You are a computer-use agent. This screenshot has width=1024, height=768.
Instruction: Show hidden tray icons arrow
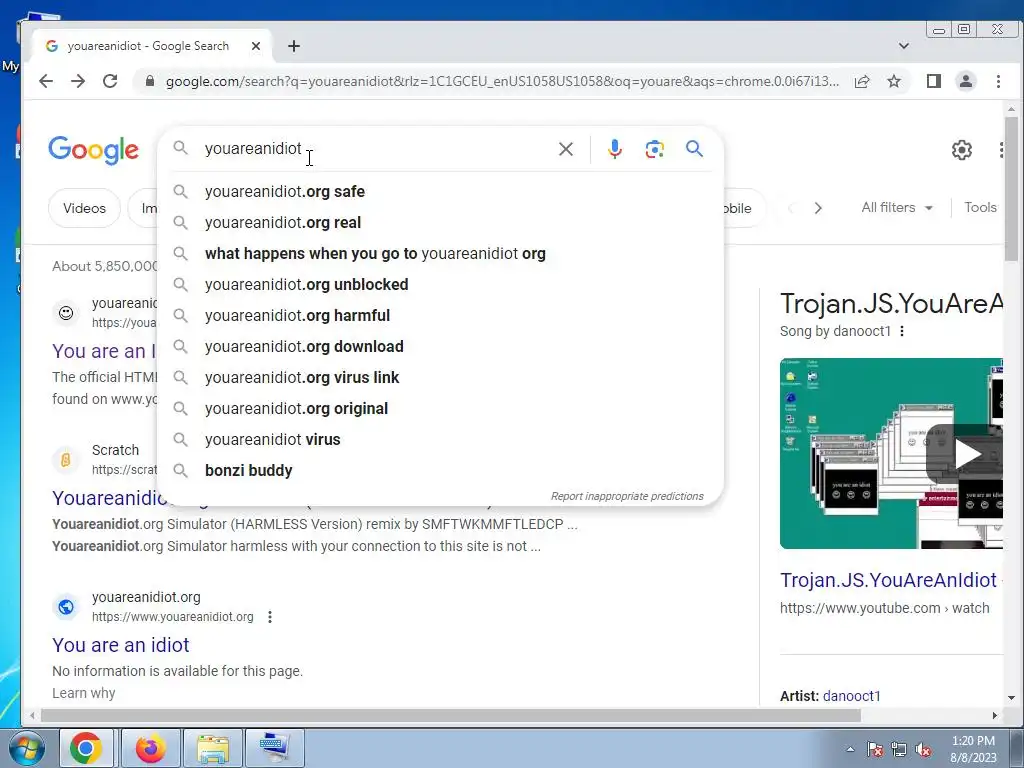pos(850,749)
